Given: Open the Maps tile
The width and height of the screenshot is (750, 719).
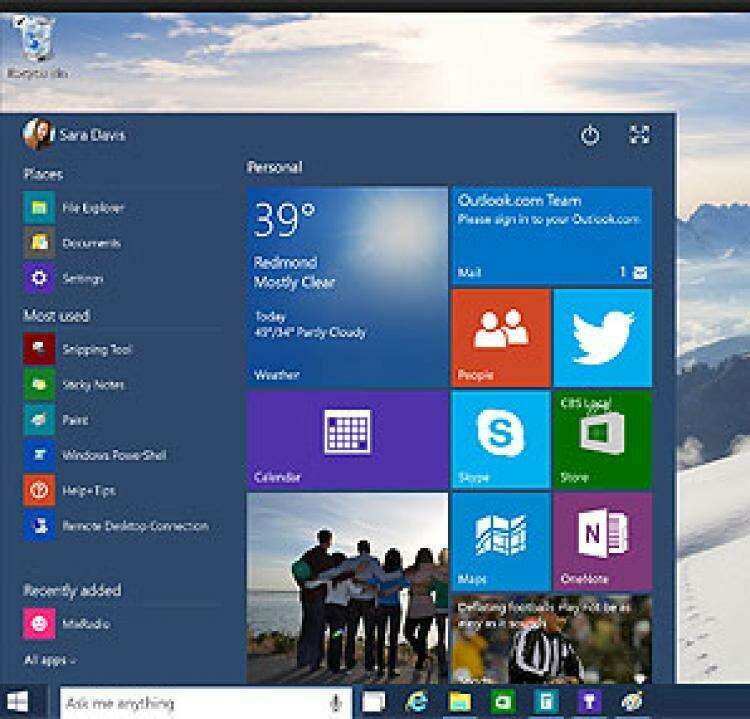Looking at the screenshot, I should [x=501, y=542].
